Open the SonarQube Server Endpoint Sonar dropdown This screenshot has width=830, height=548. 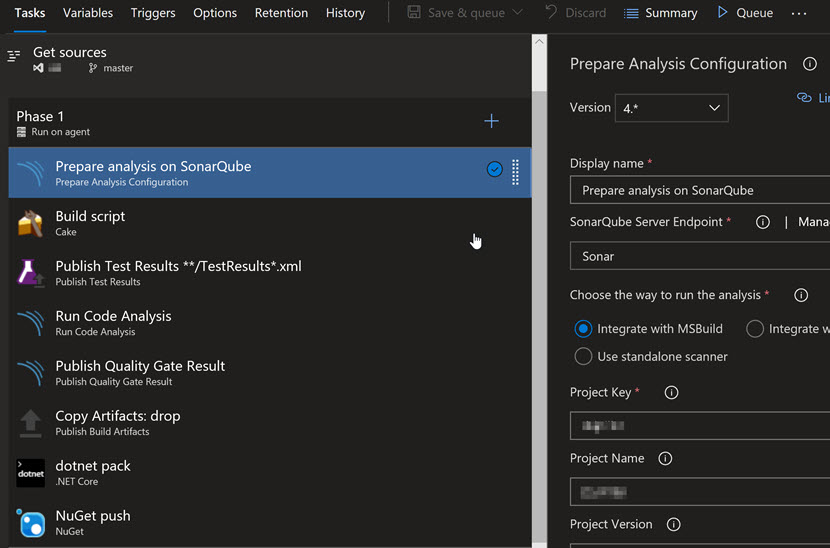click(700, 256)
